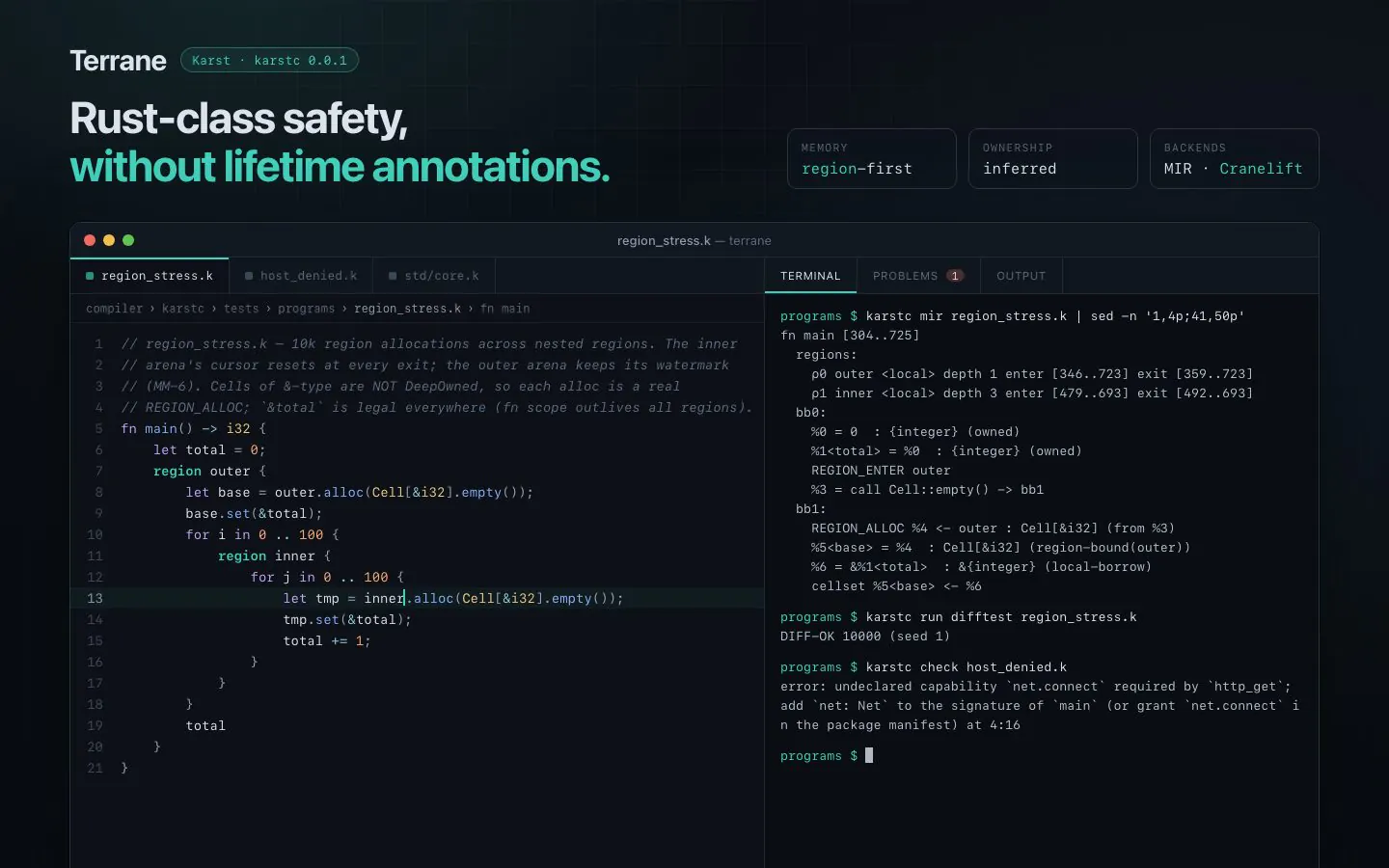Switch to the host_denied.k tab
The height and width of the screenshot is (868, 1389).
pyautogui.click(x=301, y=276)
